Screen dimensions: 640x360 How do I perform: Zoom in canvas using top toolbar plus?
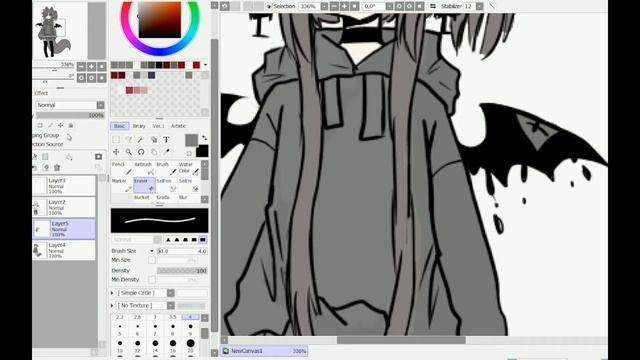(344, 6)
